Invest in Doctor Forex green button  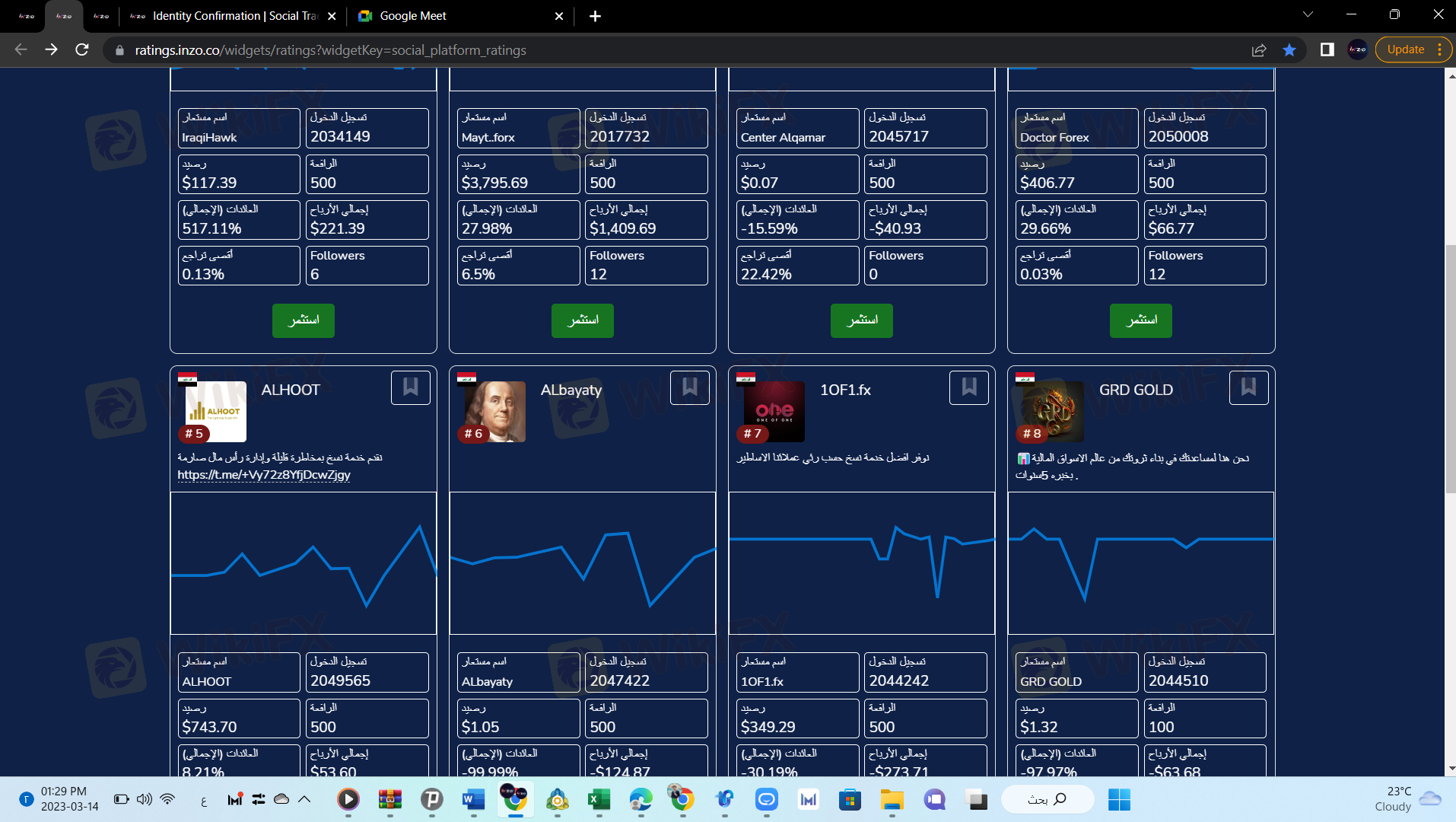[1141, 320]
